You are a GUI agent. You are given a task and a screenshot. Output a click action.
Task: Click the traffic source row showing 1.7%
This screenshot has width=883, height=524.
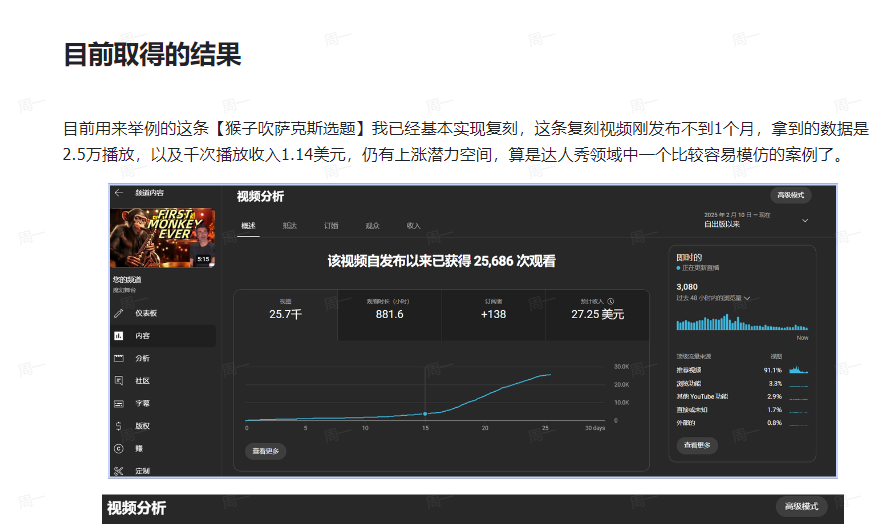742,410
